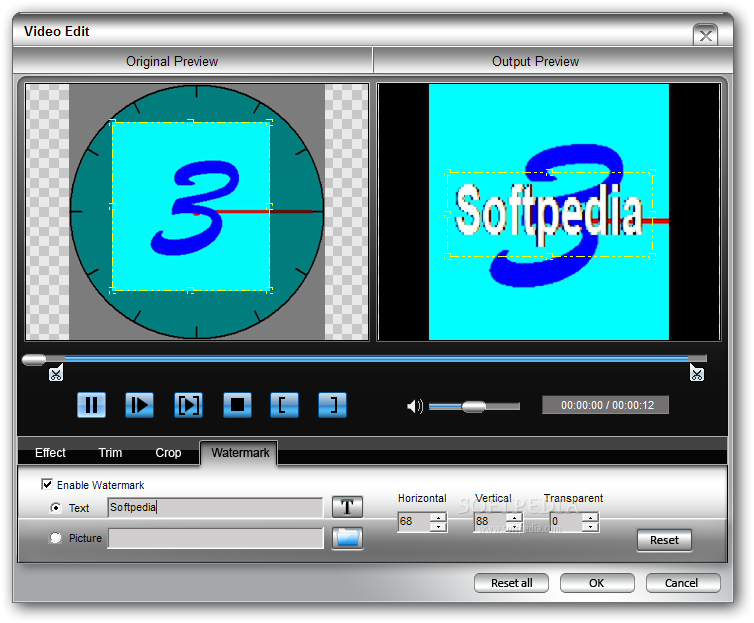Switch to the Effect tab
The height and width of the screenshot is (623, 754).
click(50, 453)
